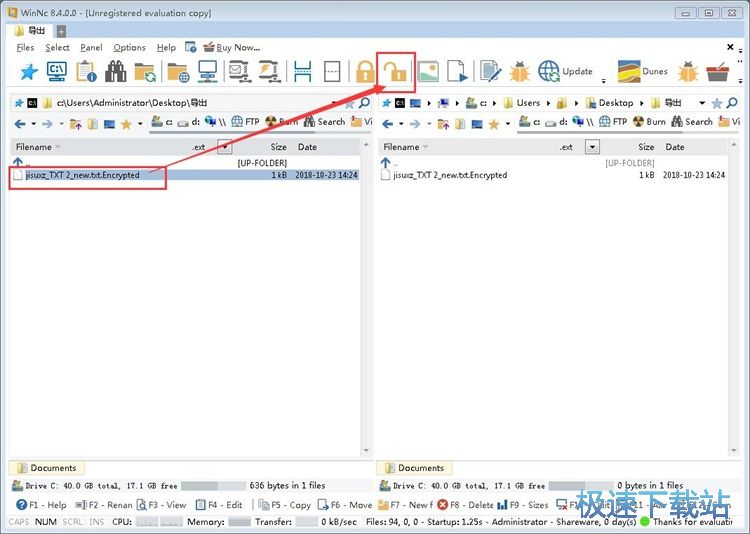The width and height of the screenshot is (750, 534).
Task: Click right panel FTP button
Action: click(613, 122)
